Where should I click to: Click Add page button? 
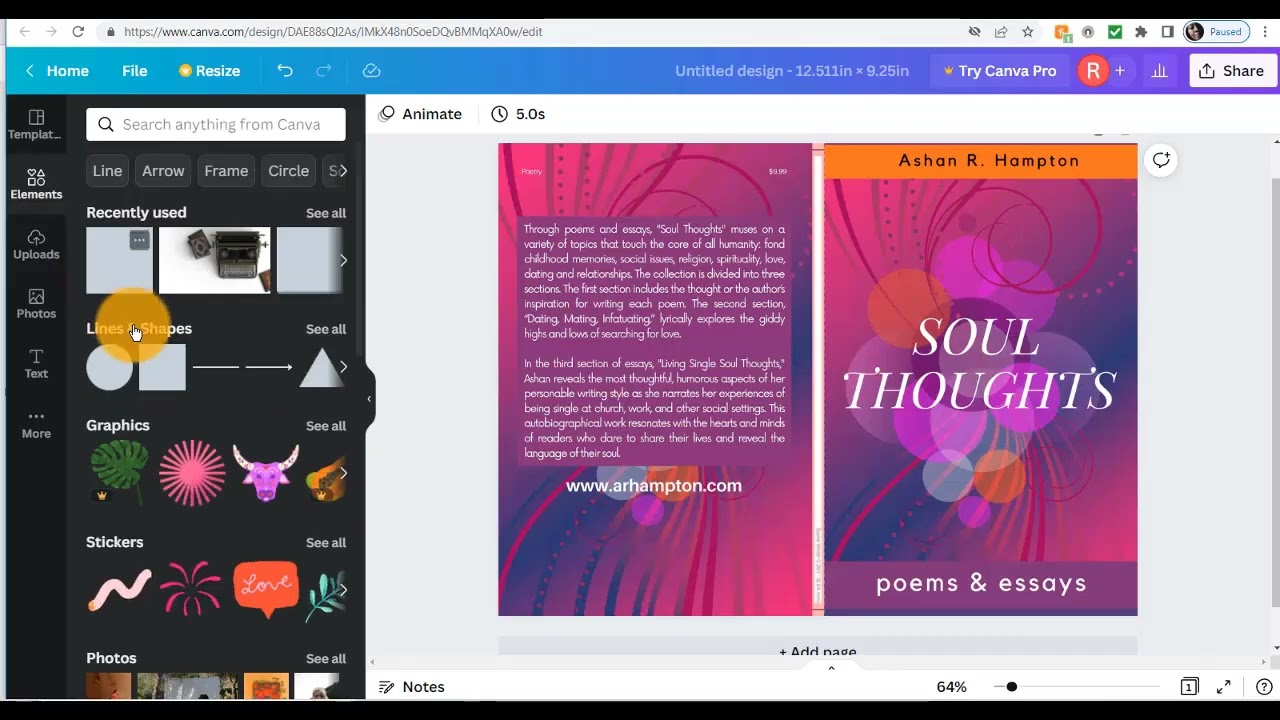click(817, 651)
